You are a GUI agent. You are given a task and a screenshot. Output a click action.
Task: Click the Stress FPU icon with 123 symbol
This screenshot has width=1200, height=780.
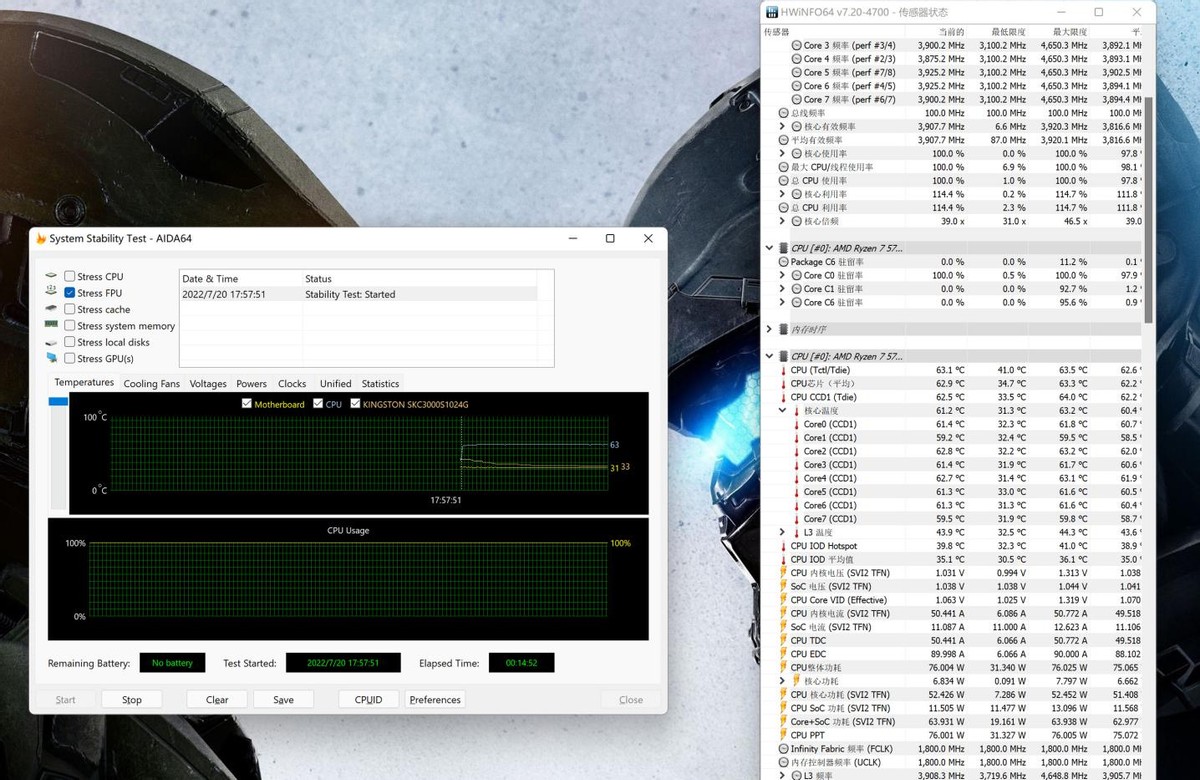tap(50, 292)
